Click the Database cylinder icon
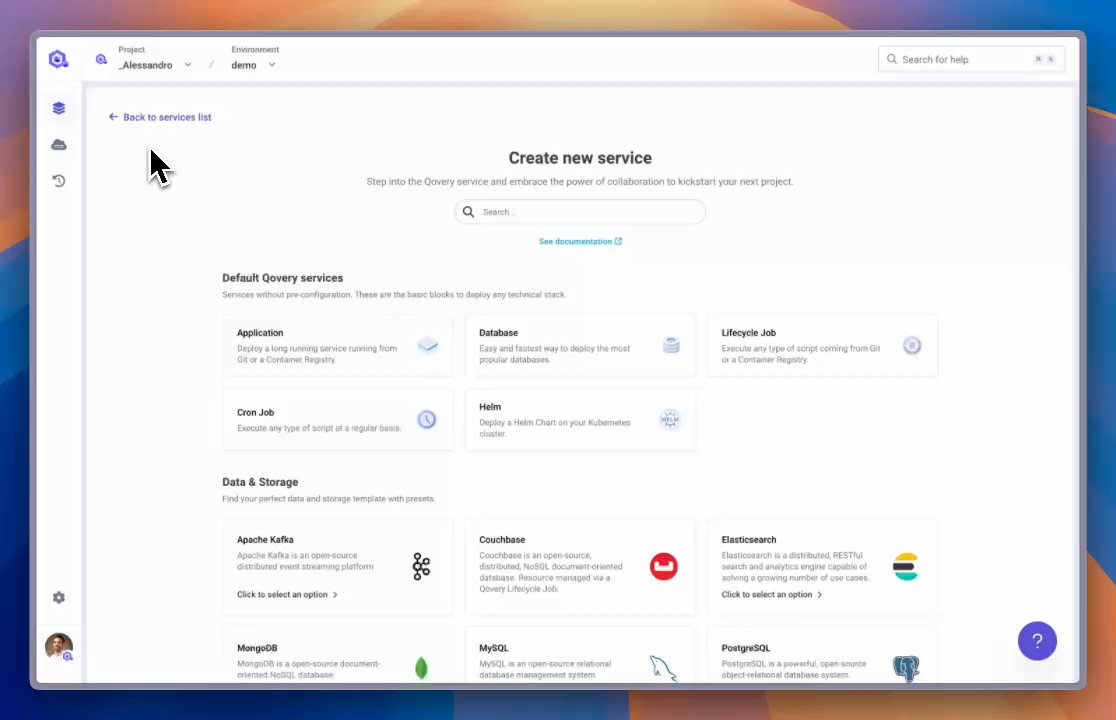 [670, 345]
